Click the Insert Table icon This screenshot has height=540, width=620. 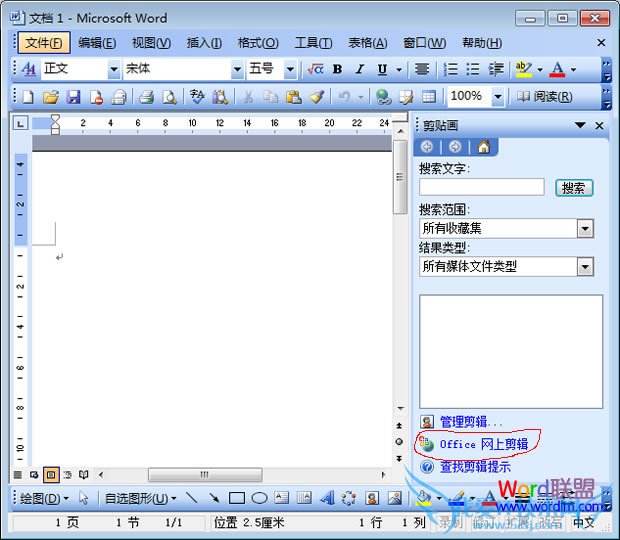[x=429, y=96]
